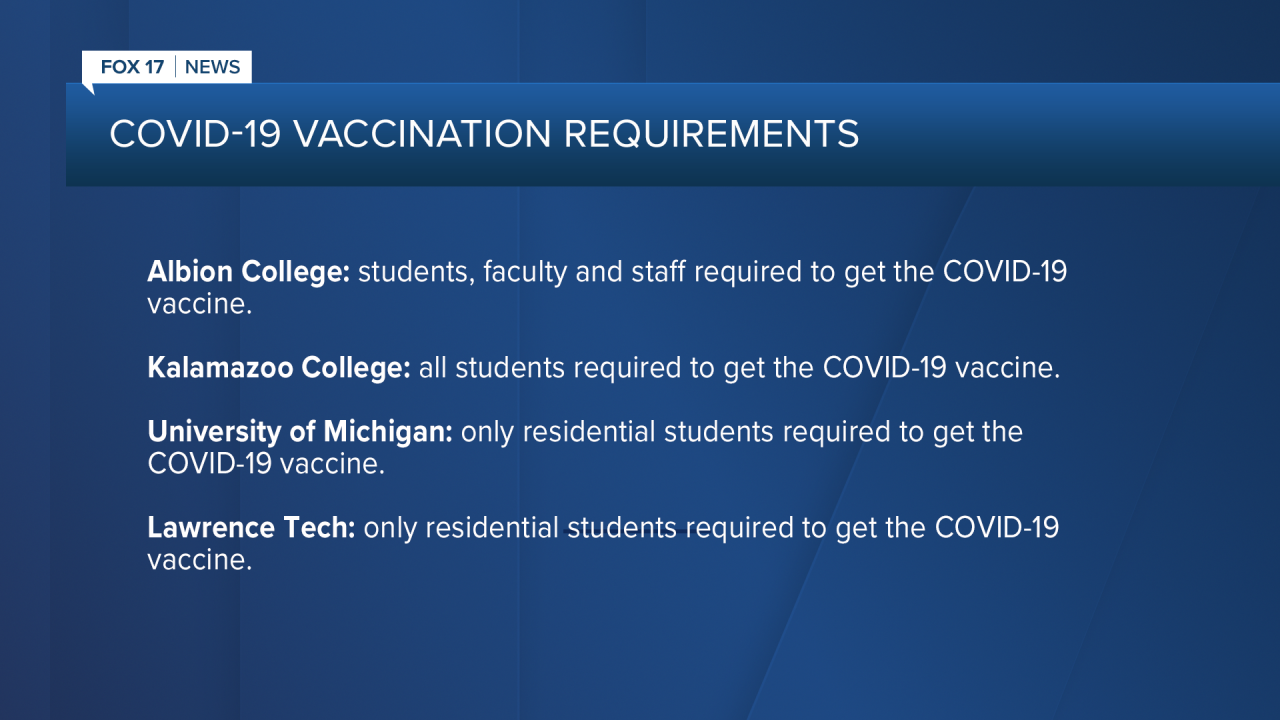This screenshot has height=720, width=1280.
Task: Click the FOX 17 badge corner tail
Action: point(87,89)
